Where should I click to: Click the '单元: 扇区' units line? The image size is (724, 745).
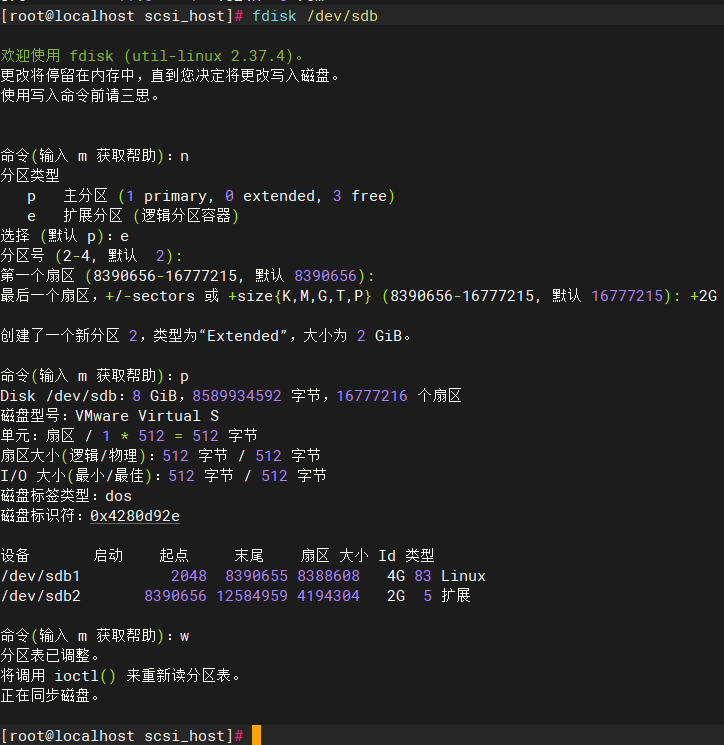[129, 436]
